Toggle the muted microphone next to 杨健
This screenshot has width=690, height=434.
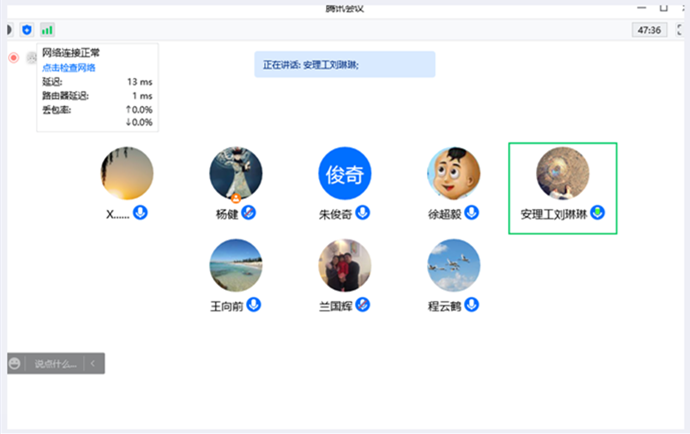249,213
